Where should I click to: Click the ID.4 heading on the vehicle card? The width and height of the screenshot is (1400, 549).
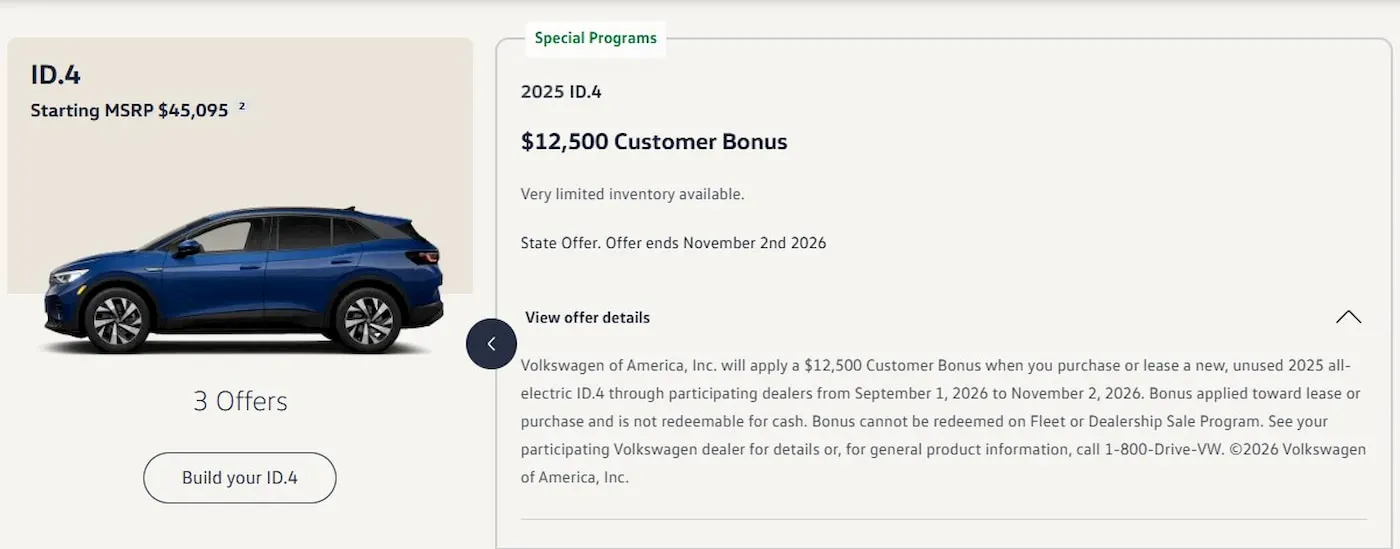pos(56,75)
